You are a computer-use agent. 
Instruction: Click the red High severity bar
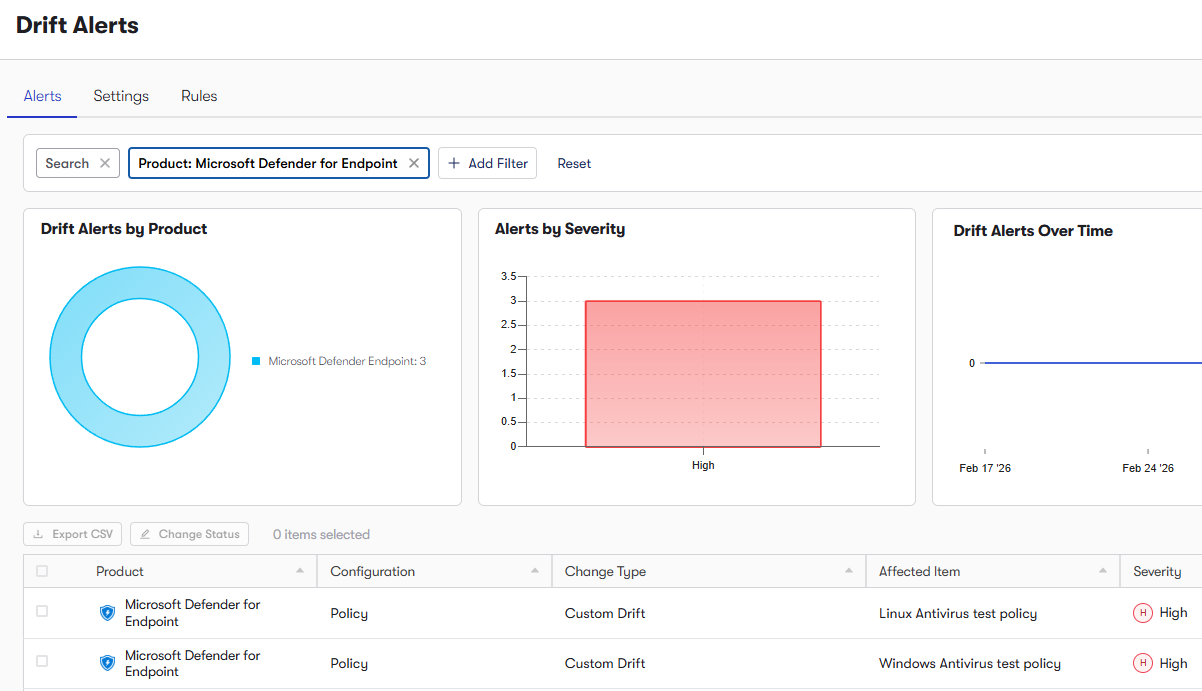point(703,373)
